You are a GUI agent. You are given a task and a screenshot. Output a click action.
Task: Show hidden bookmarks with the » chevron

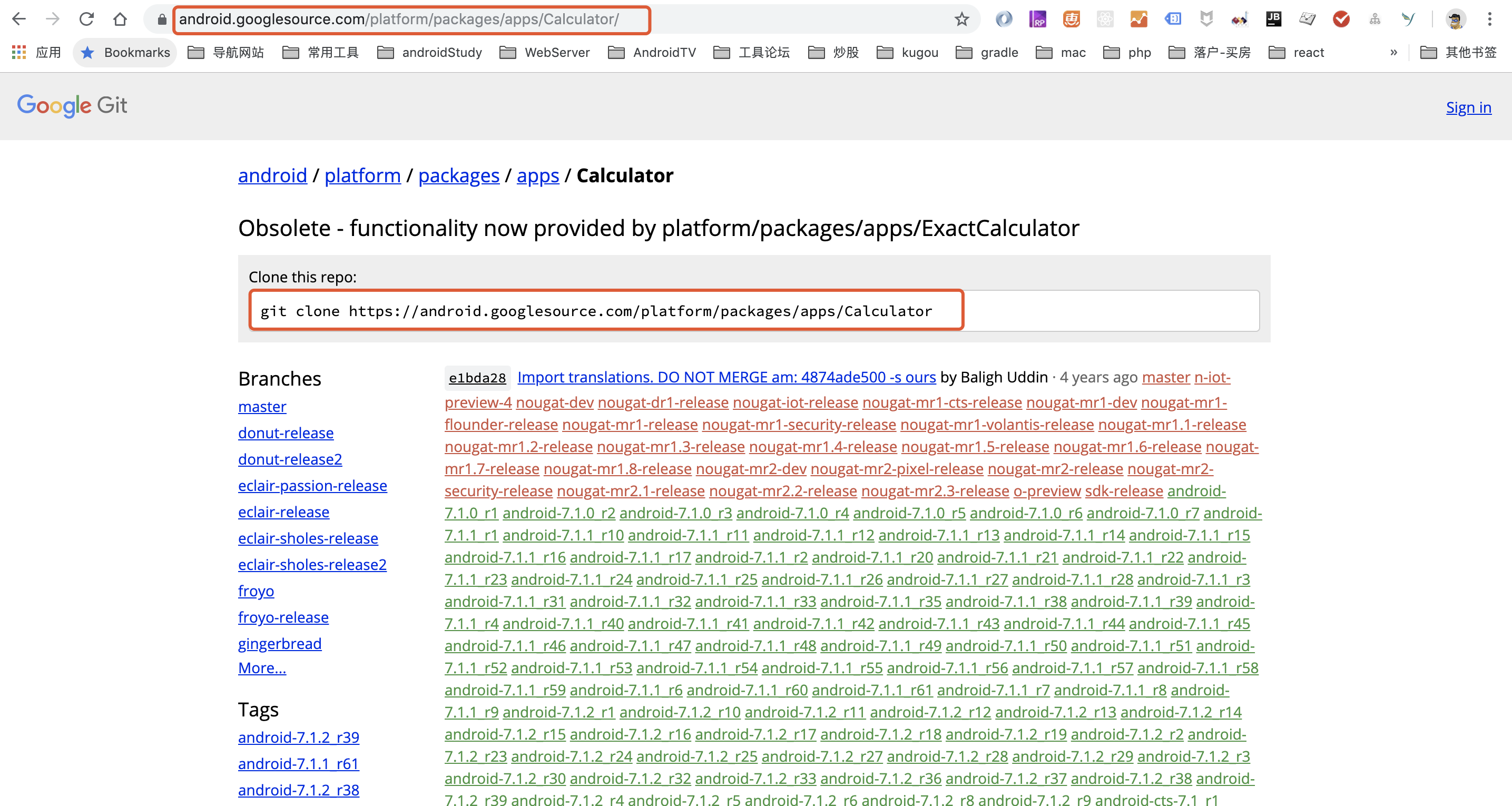pyautogui.click(x=1393, y=53)
